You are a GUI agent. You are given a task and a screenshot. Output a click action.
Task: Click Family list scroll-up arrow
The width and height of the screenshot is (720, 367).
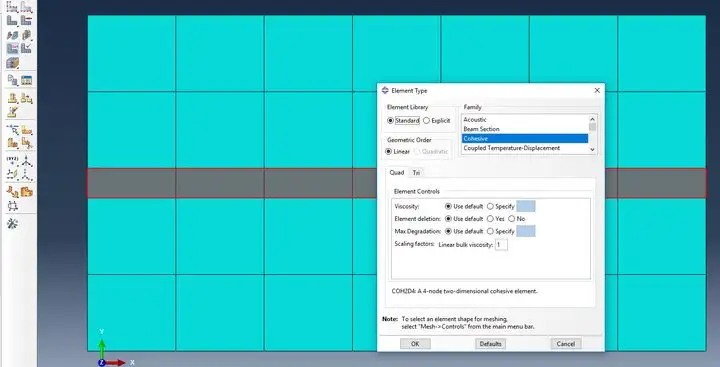(x=592, y=119)
